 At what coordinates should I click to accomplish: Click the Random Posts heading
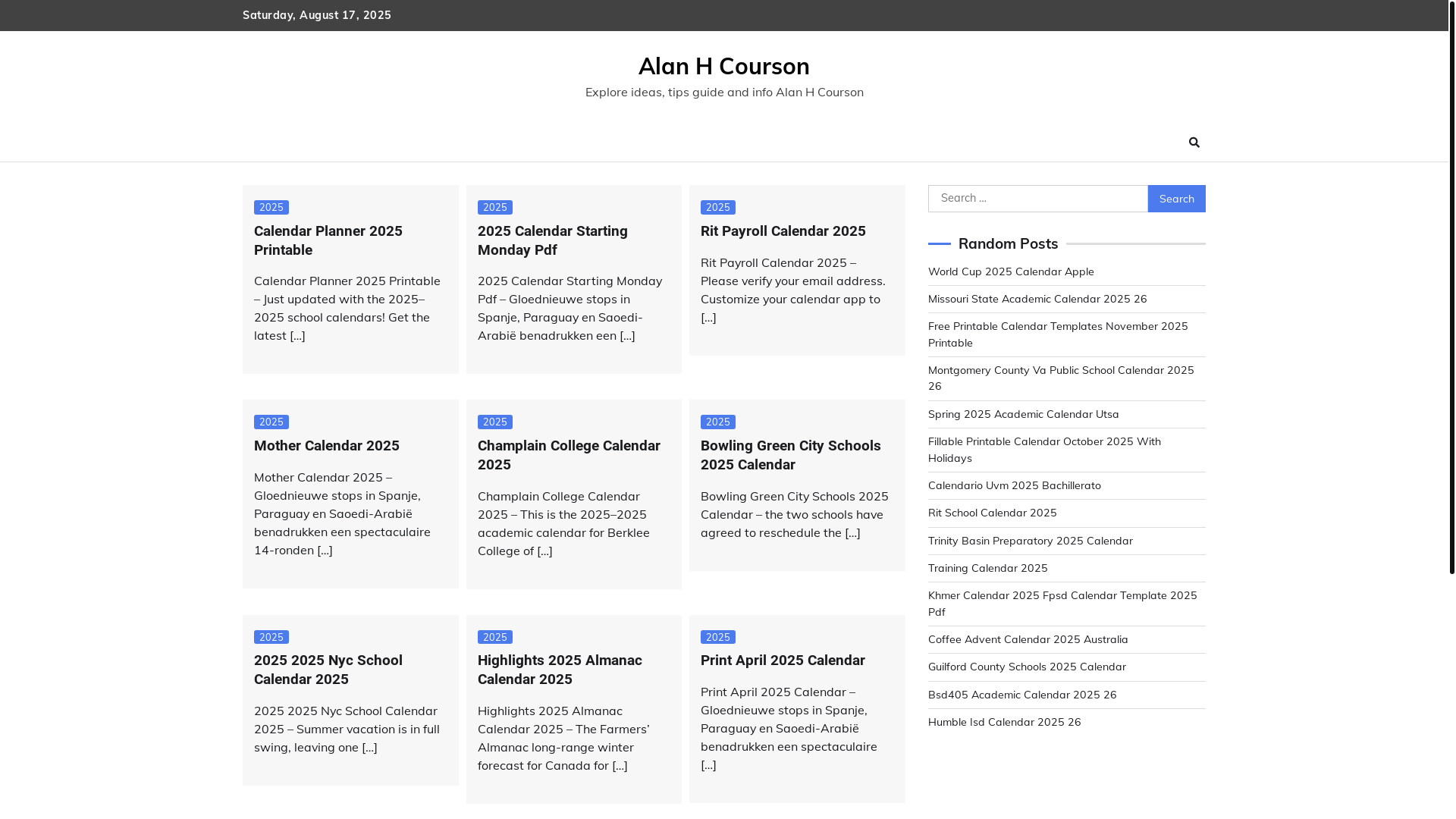pos(1008,243)
